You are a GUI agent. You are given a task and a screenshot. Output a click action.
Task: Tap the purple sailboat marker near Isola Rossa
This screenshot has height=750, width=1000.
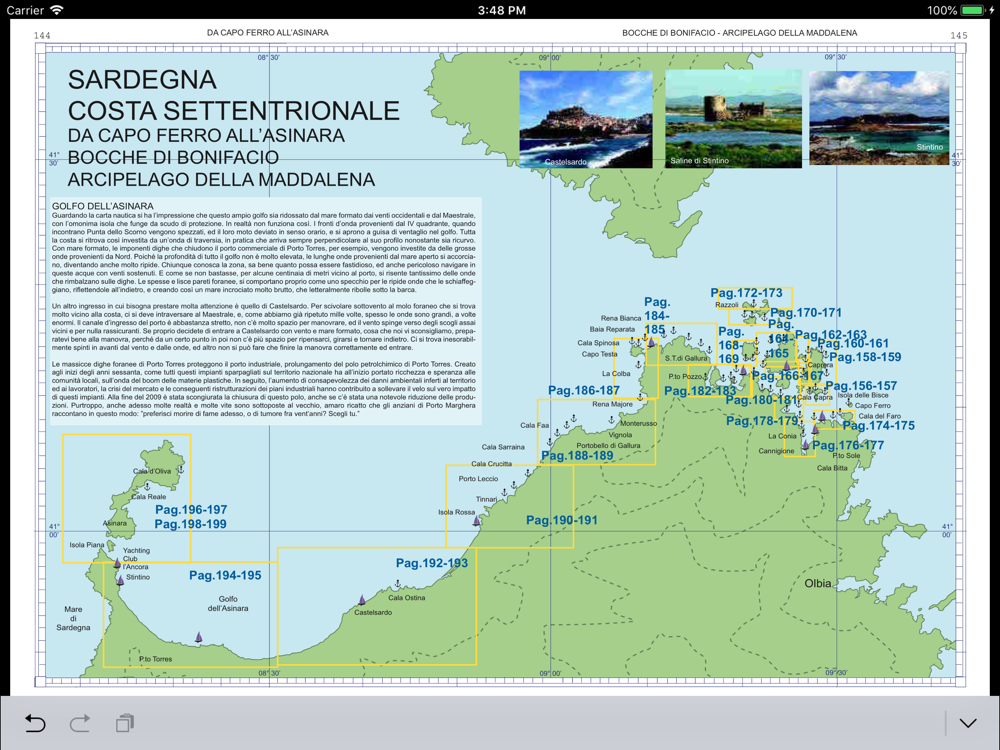tap(476, 521)
